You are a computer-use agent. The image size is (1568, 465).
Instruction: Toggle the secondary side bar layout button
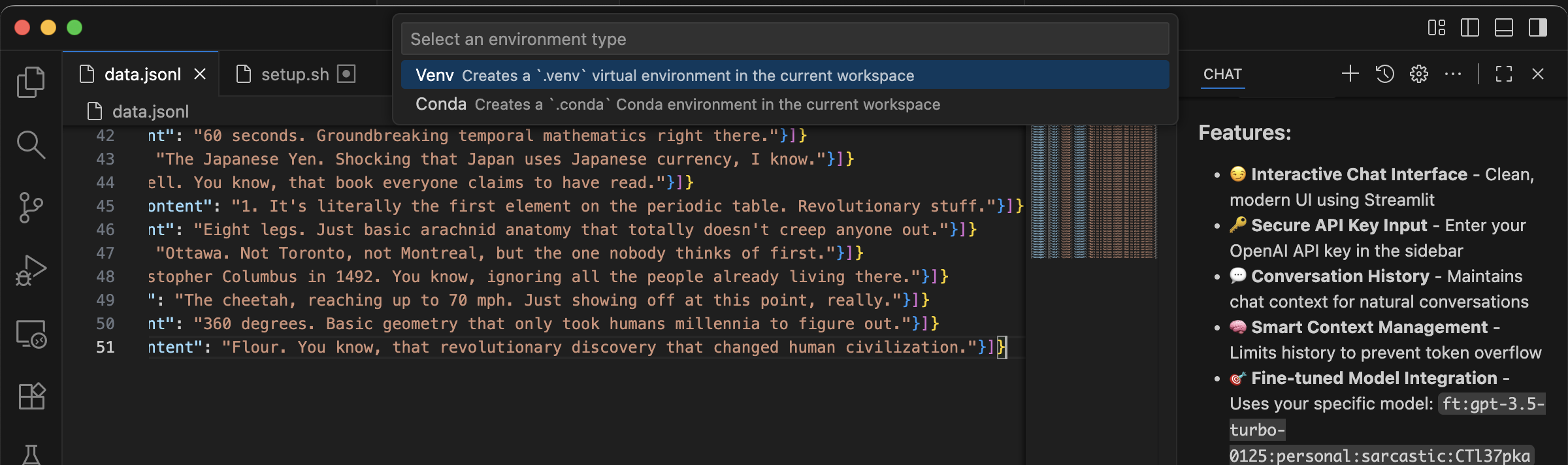(x=1537, y=27)
